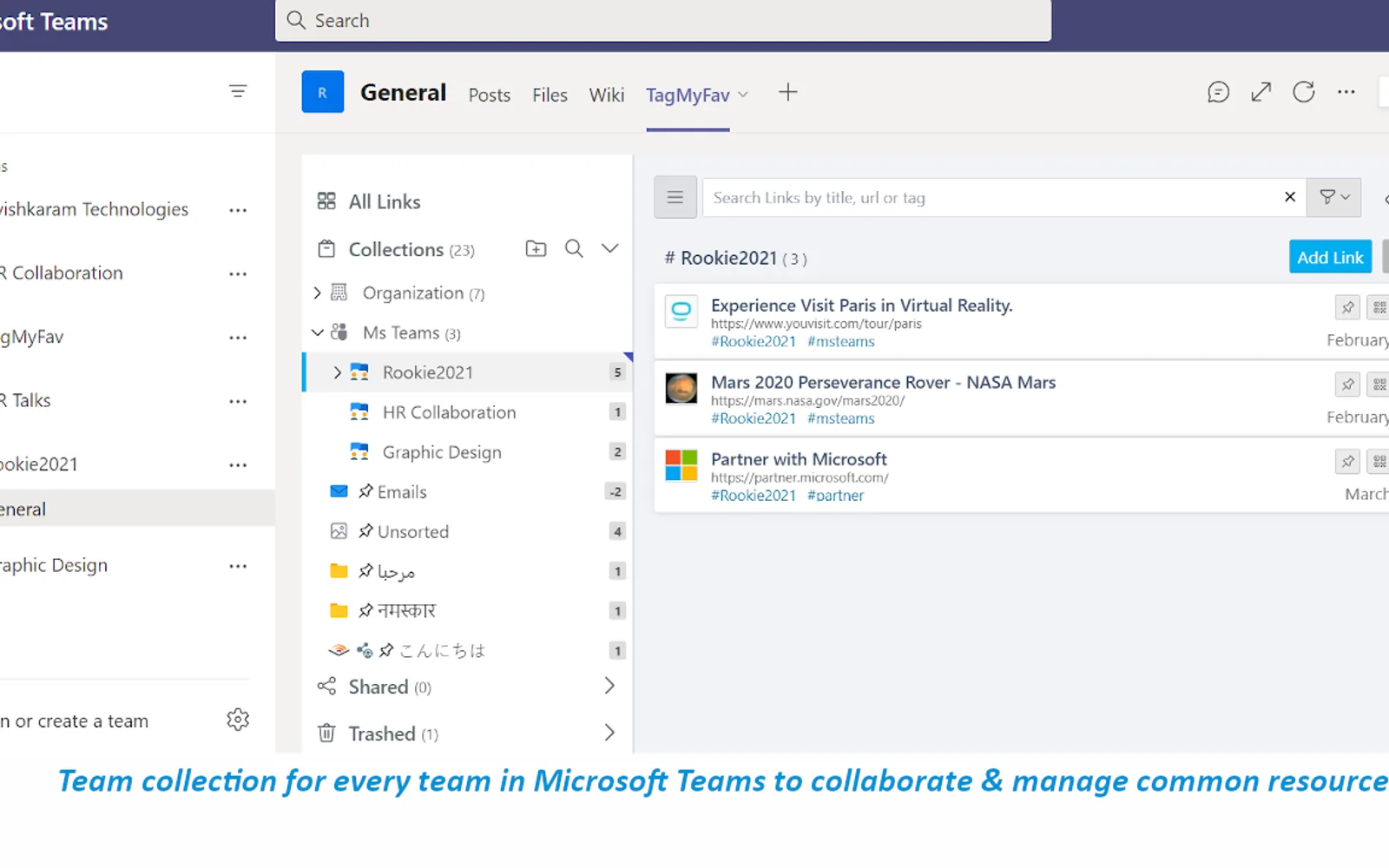Show QR code for Mars 2020 link

1379,385
